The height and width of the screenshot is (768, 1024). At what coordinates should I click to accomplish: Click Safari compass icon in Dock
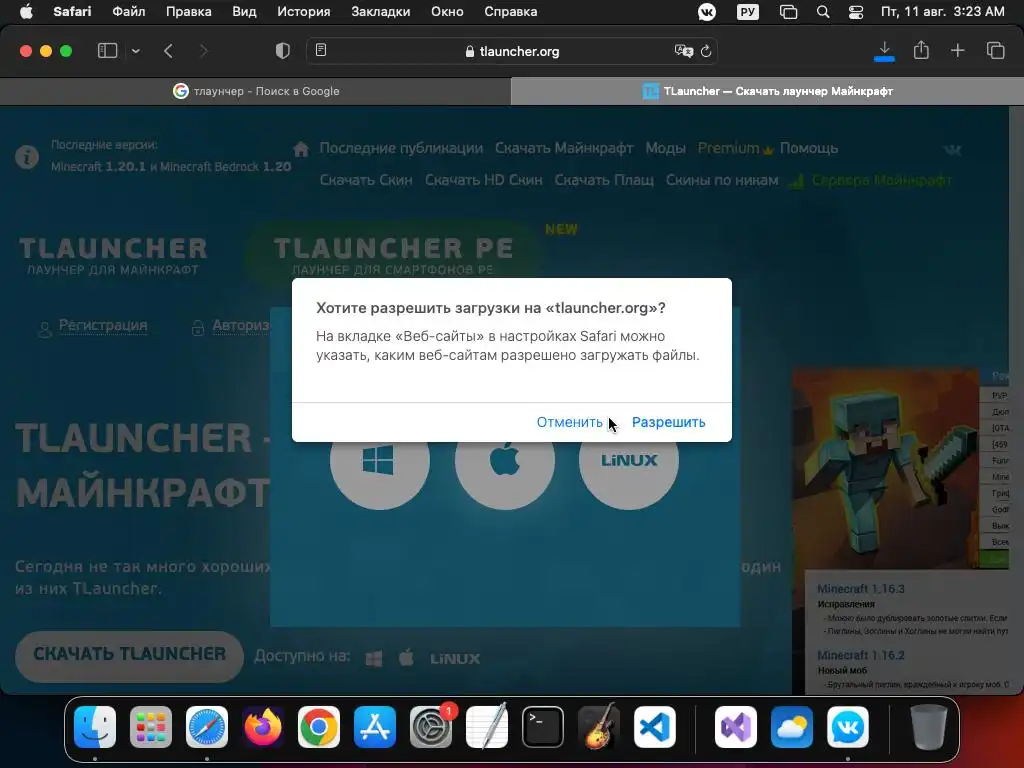[x=207, y=727]
